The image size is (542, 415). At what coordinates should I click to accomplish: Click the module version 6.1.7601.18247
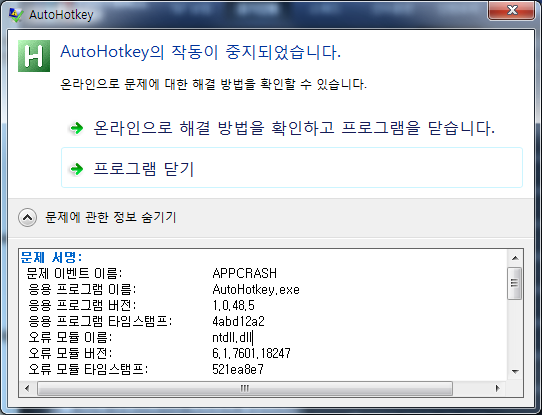[x=251, y=353]
